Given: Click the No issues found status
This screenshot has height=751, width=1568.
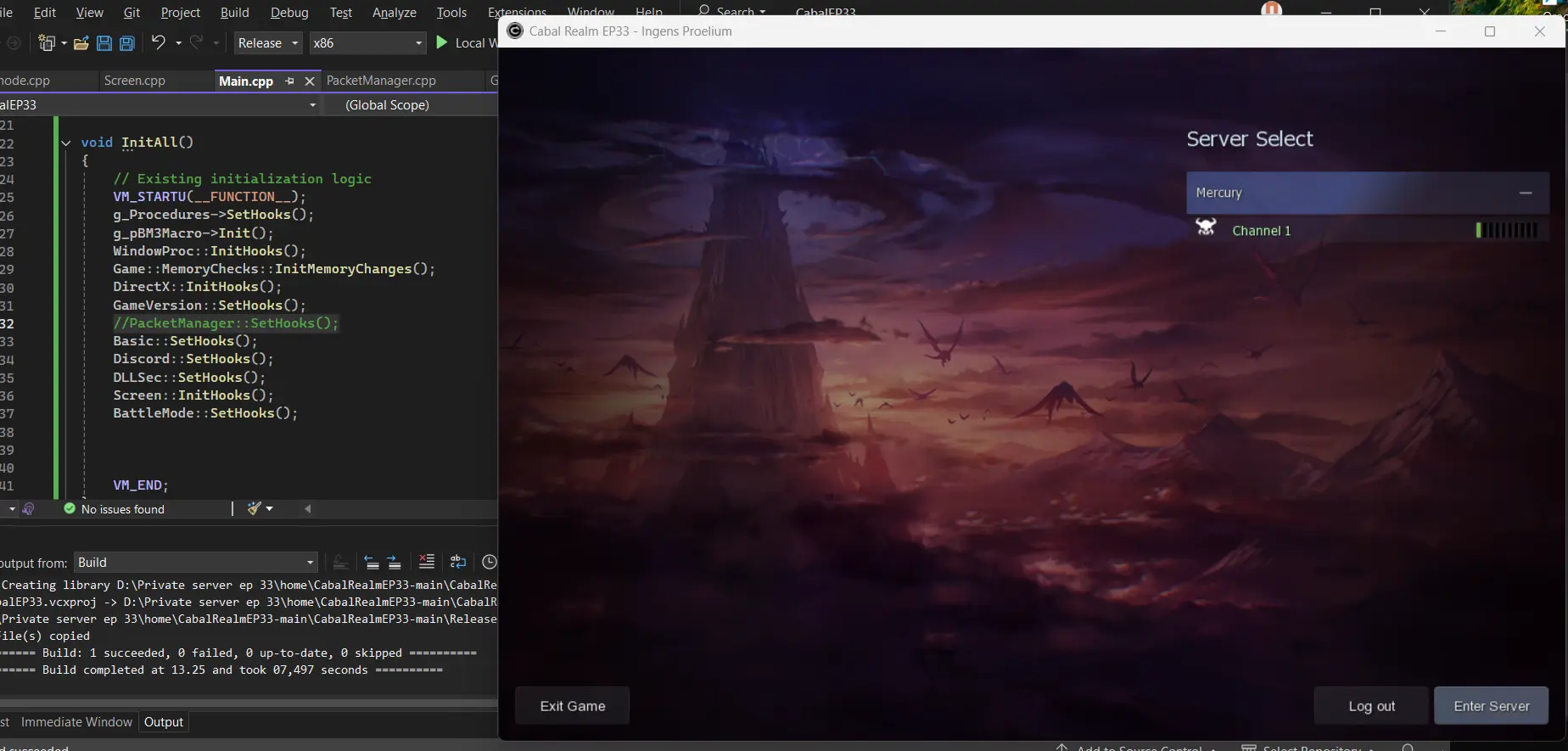Looking at the screenshot, I should (x=115, y=509).
